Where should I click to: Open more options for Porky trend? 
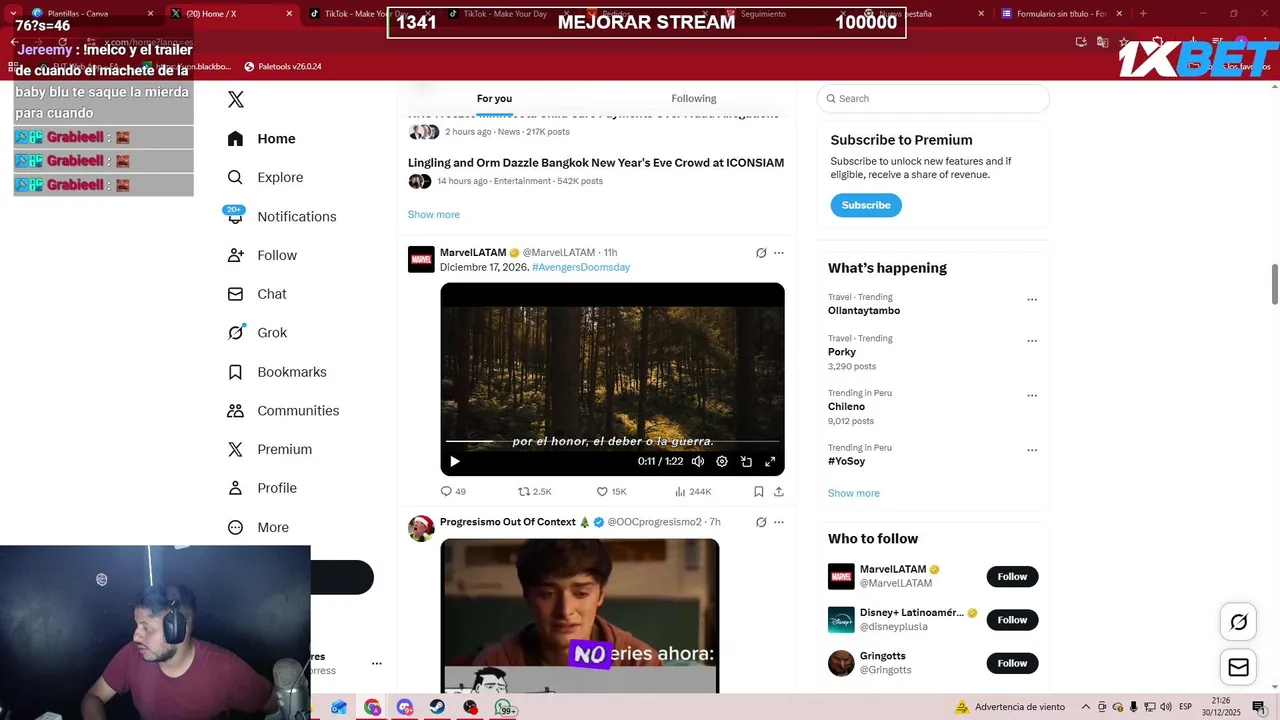1032,341
